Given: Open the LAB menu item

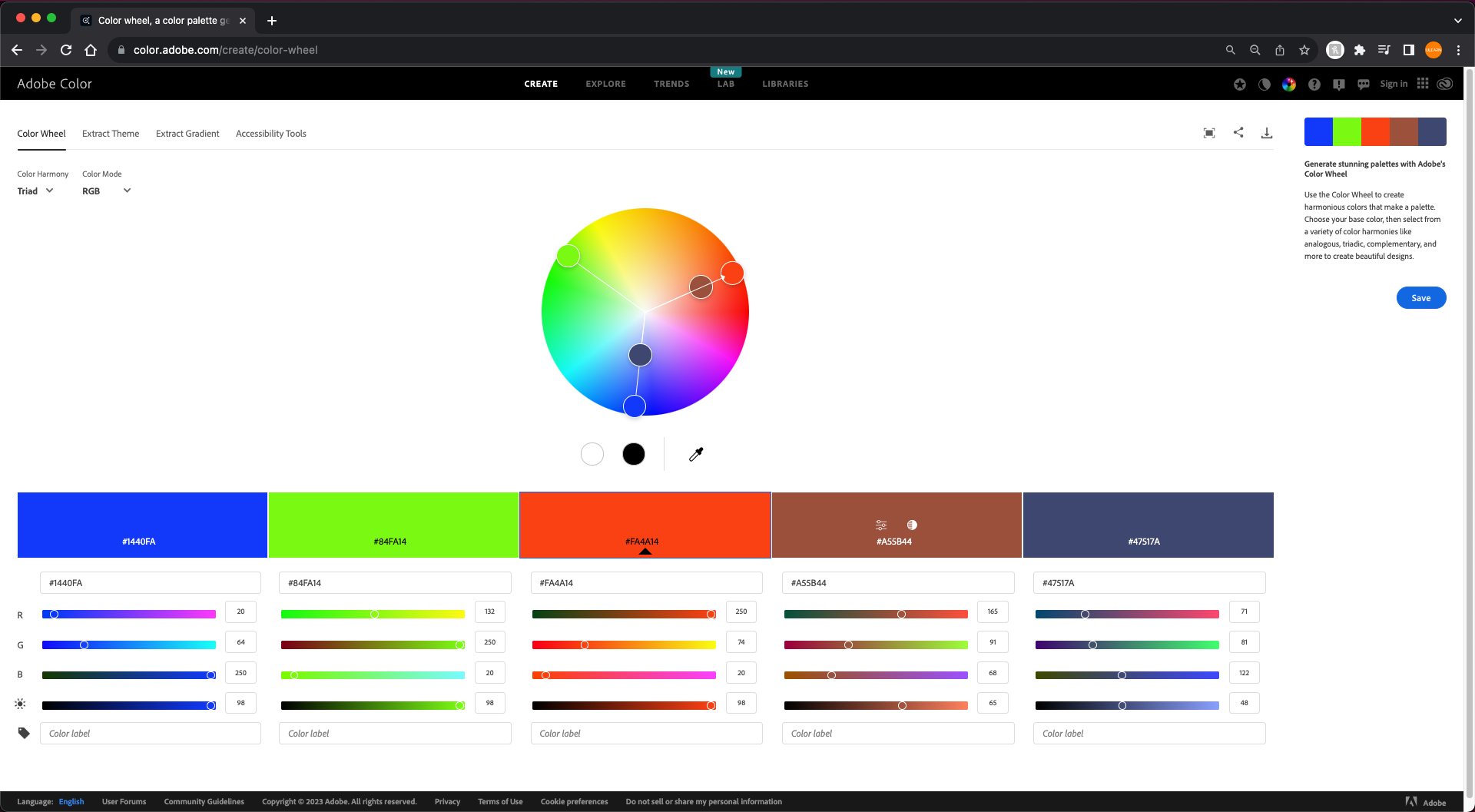Looking at the screenshot, I should click(x=726, y=84).
